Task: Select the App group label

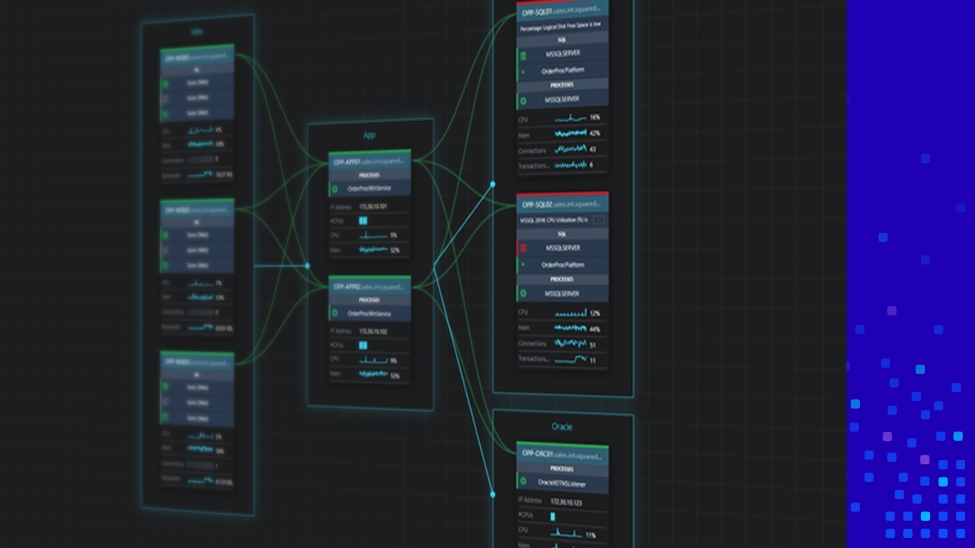Action: click(x=369, y=135)
